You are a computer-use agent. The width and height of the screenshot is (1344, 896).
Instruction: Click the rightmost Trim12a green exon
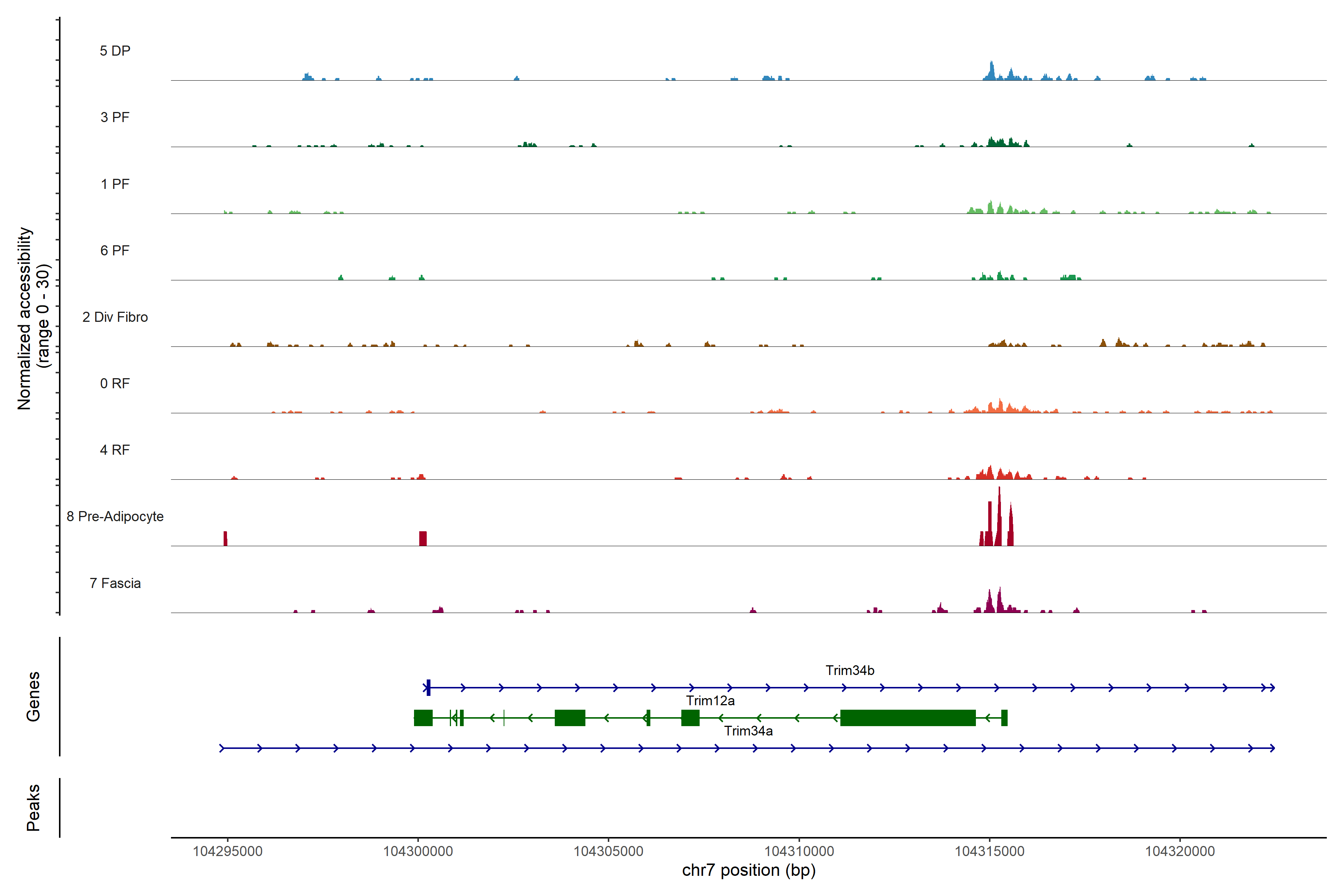tap(1004, 718)
